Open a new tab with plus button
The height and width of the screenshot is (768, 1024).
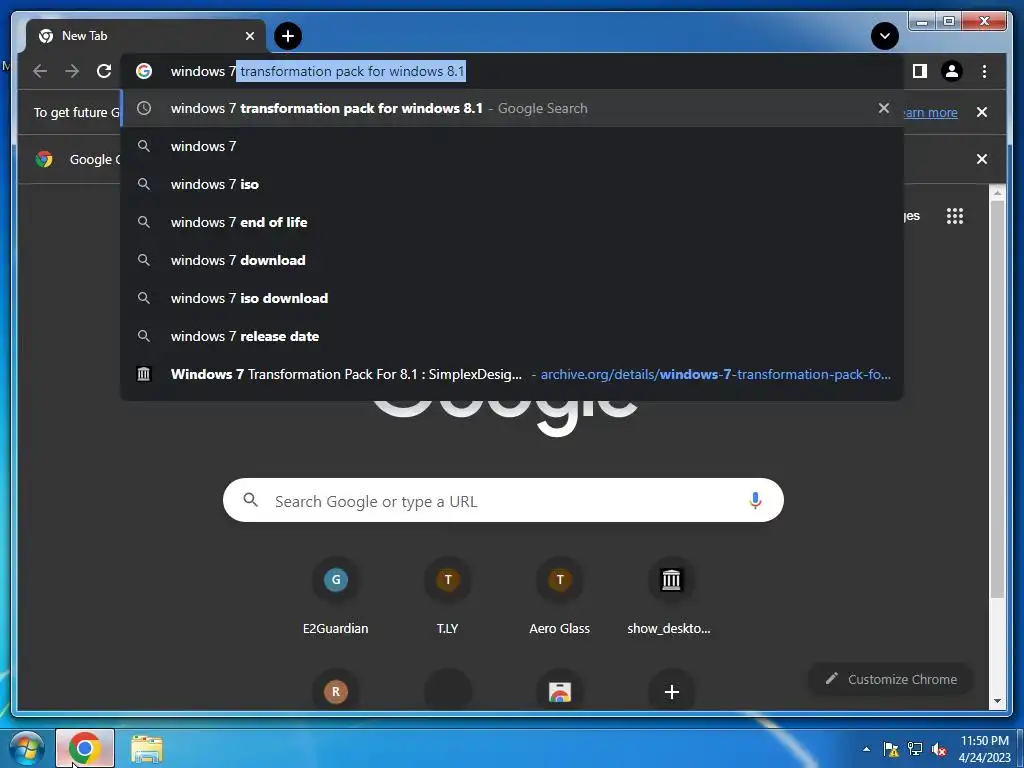tap(288, 36)
